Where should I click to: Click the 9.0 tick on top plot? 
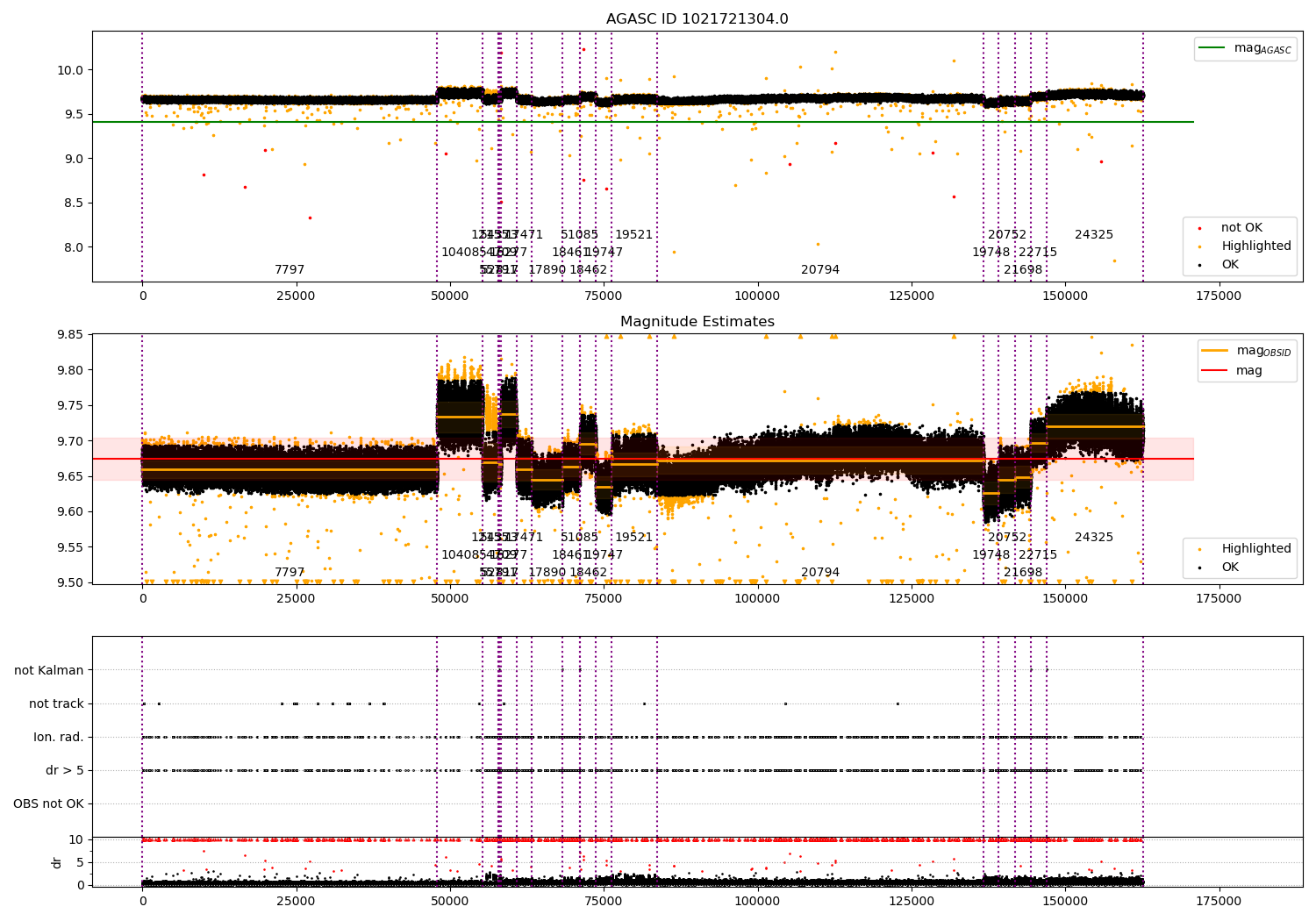pyautogui.click(x=73, y=159)
